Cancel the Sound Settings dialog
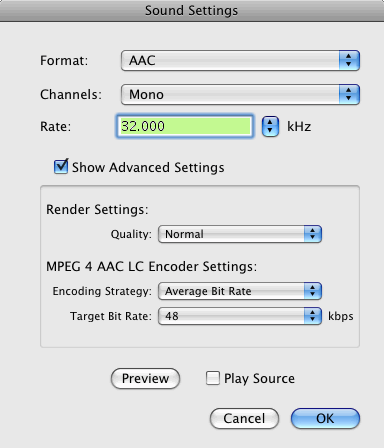 pos(244,418)
